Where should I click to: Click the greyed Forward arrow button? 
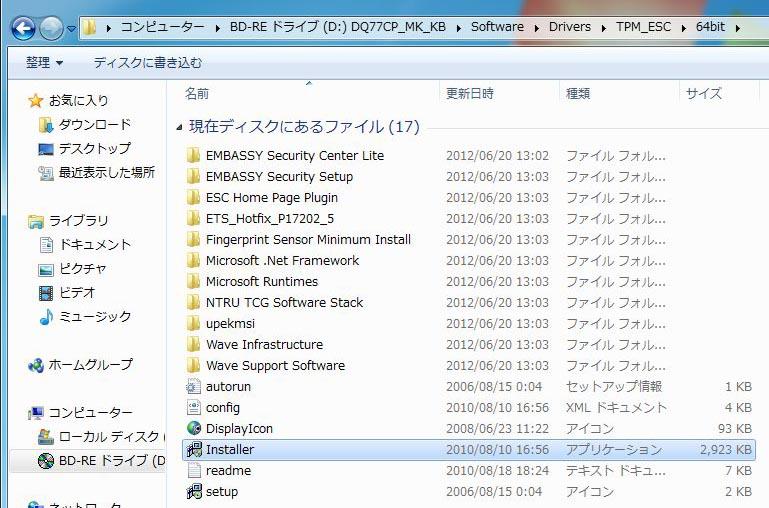[51, 28]
